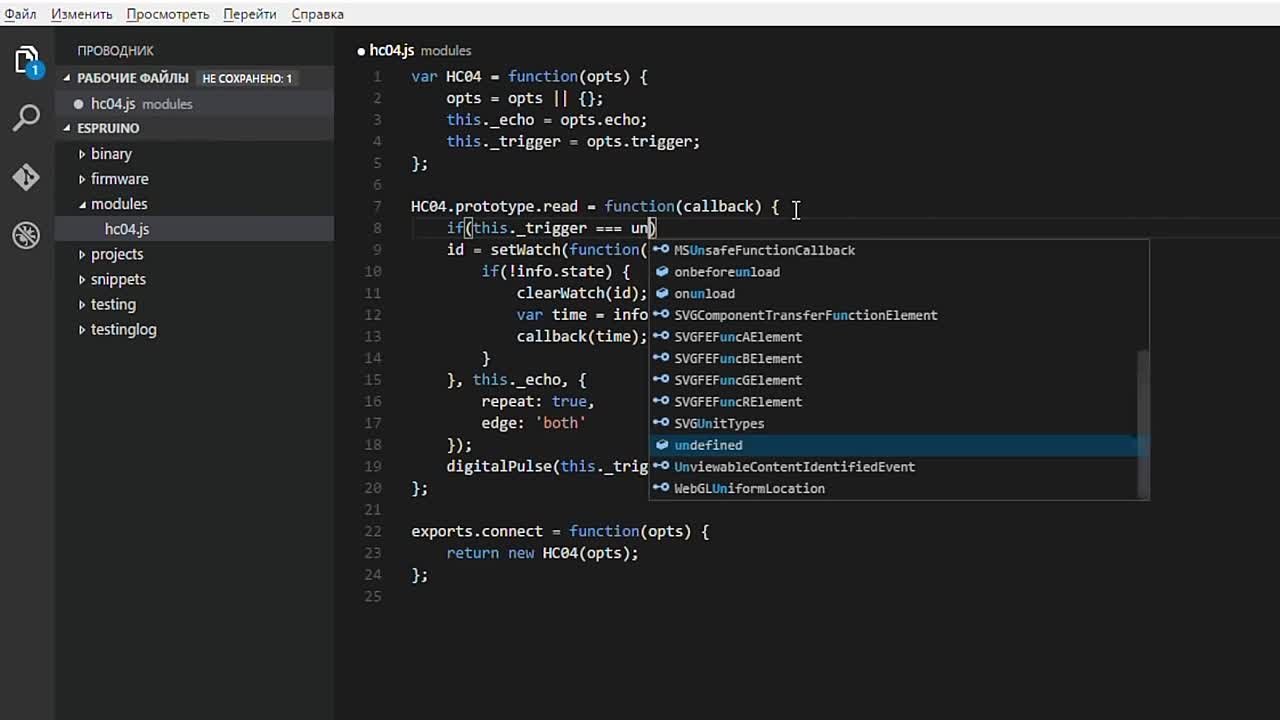This screenshot has width=1280, height=720.
Task: Expand the snippets folder
Action: [83, 279]
